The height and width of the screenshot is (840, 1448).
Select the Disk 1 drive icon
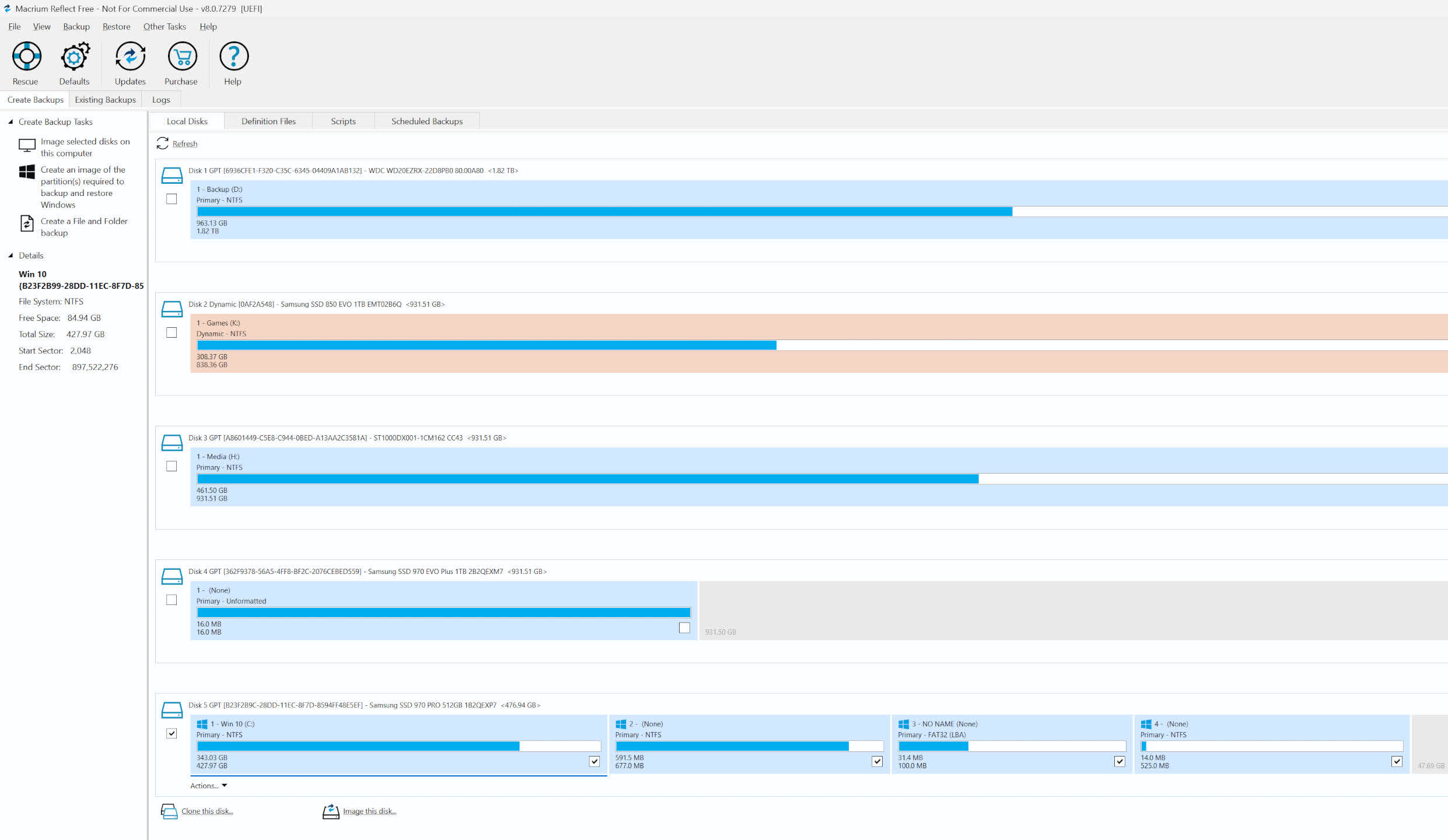pos(172,175)
